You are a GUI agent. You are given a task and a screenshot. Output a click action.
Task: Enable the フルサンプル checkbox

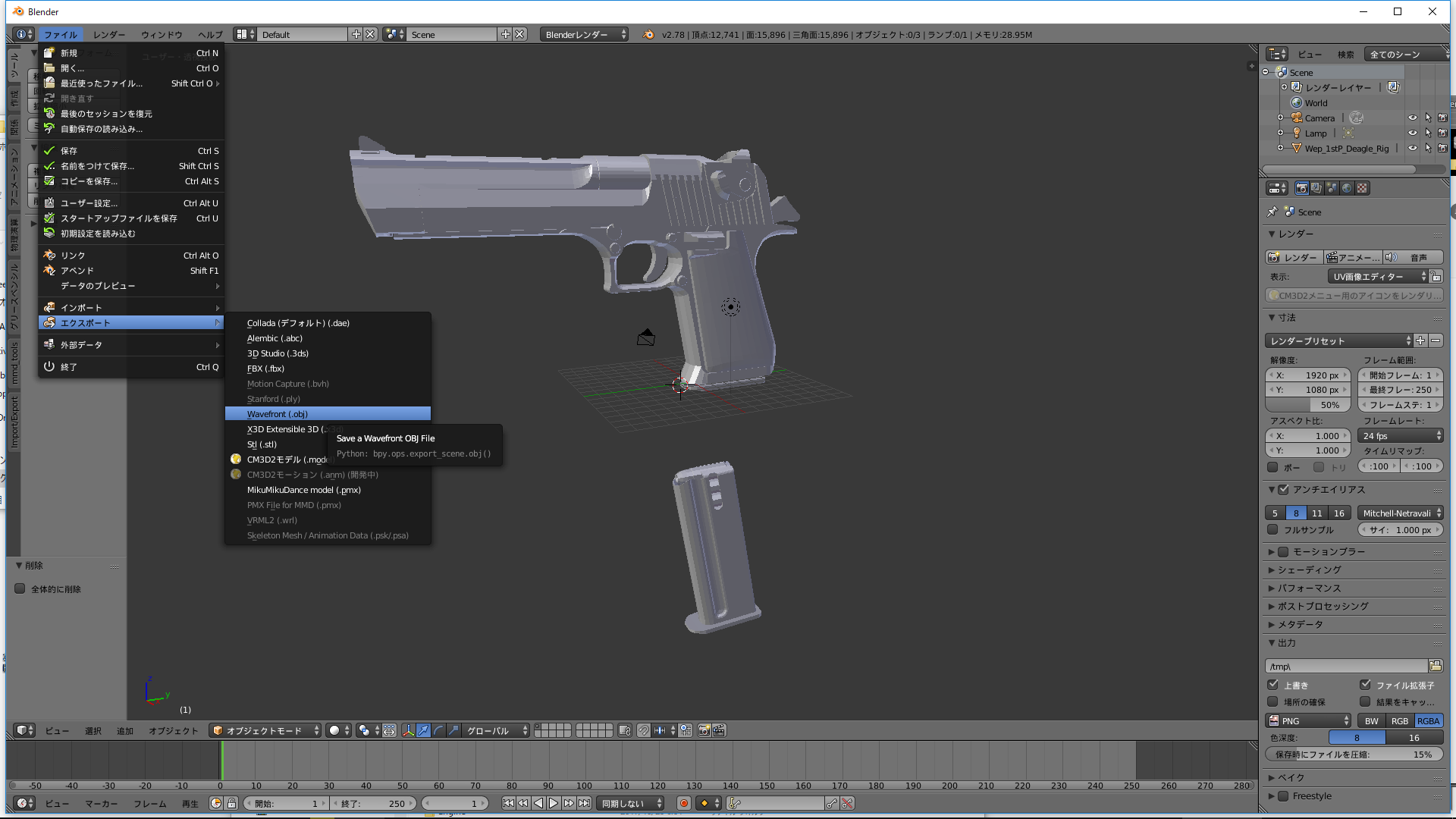click(x=1273, y=530)
